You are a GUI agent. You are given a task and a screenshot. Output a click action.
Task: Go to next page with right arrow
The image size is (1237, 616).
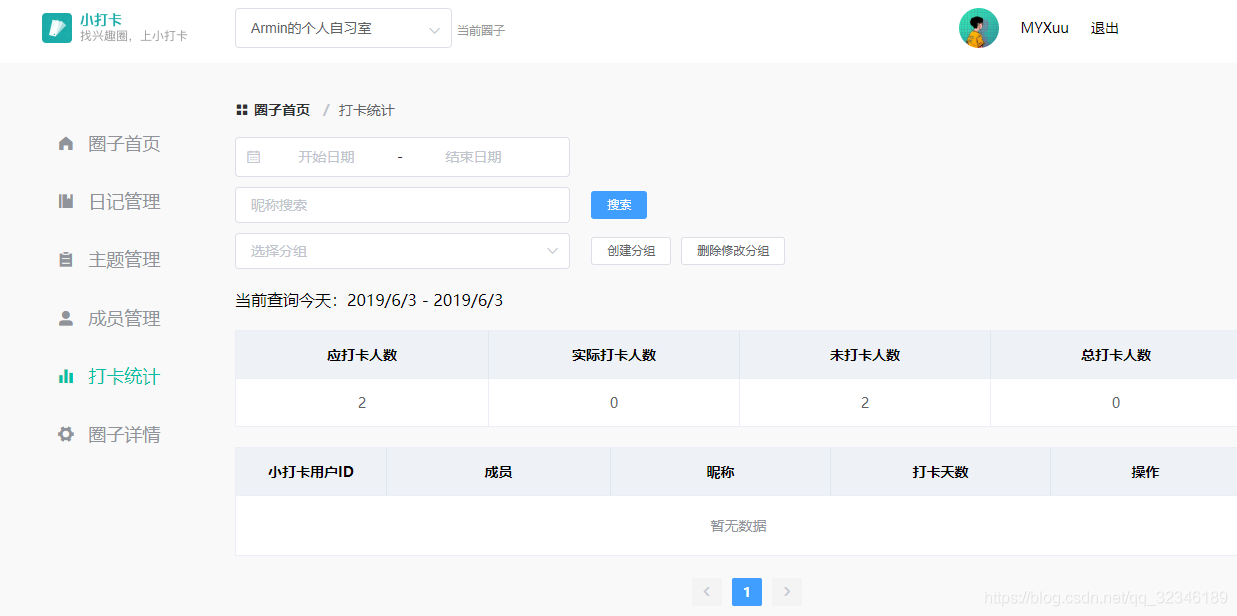(787, 592)
